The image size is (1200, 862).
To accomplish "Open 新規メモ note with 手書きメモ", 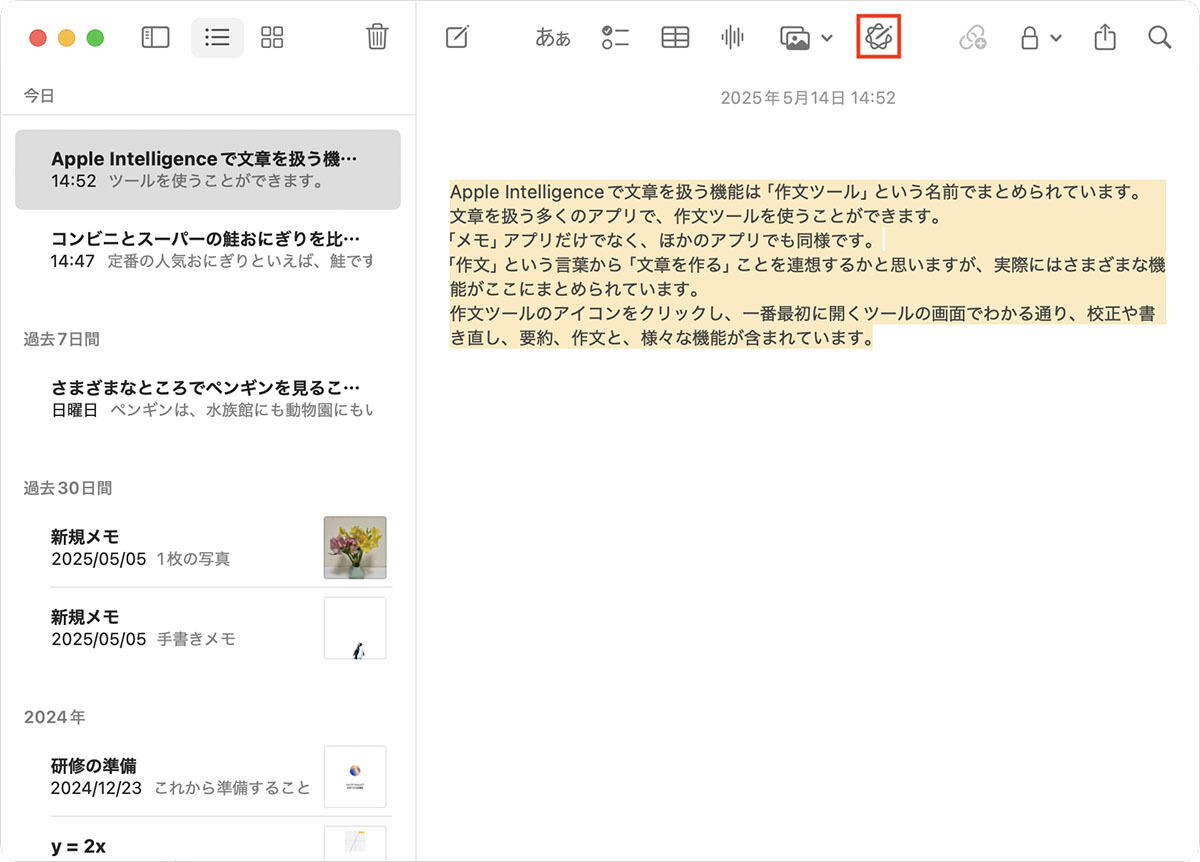I will [x=208, y=627].
